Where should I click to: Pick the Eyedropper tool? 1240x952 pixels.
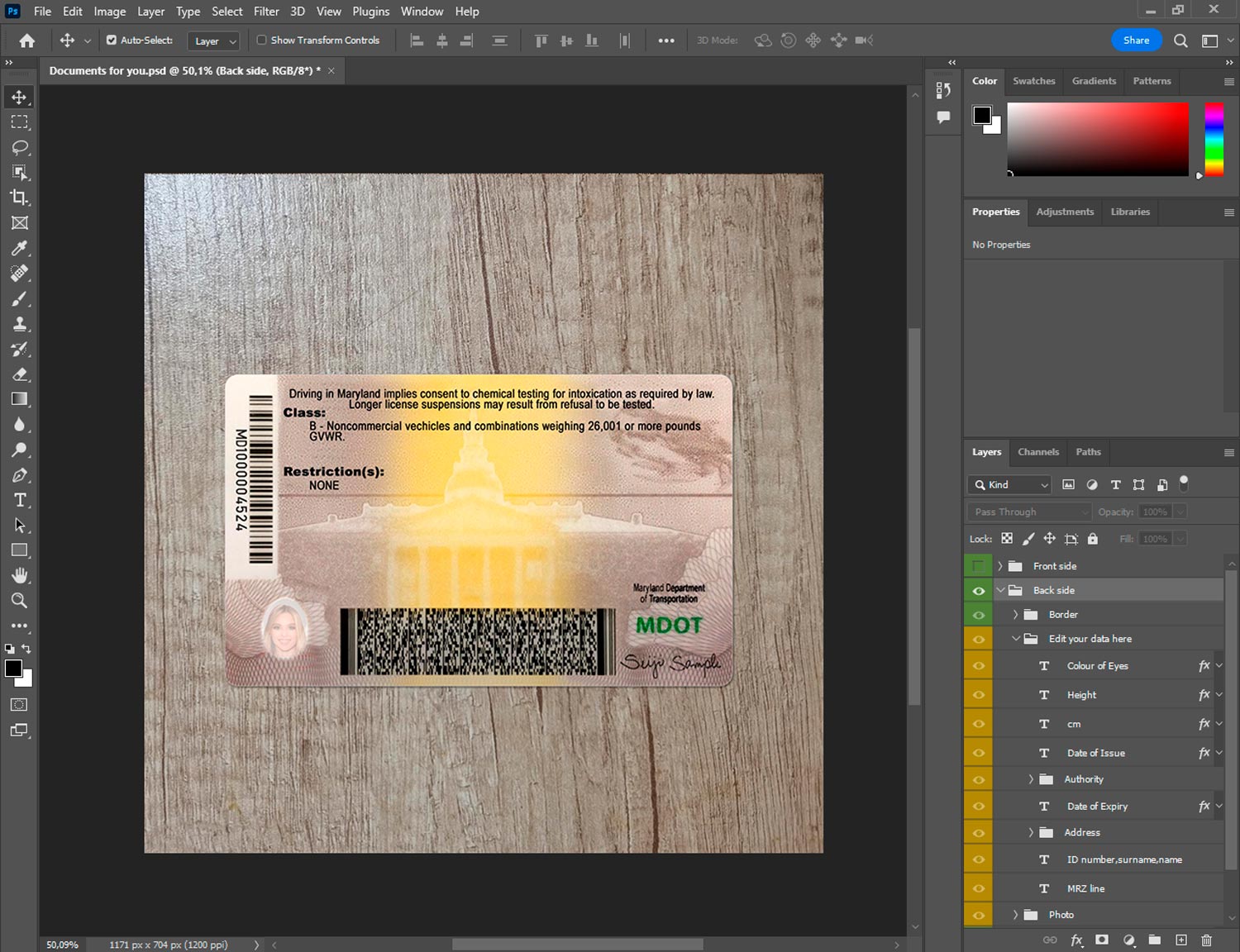[x=20, y=248]
